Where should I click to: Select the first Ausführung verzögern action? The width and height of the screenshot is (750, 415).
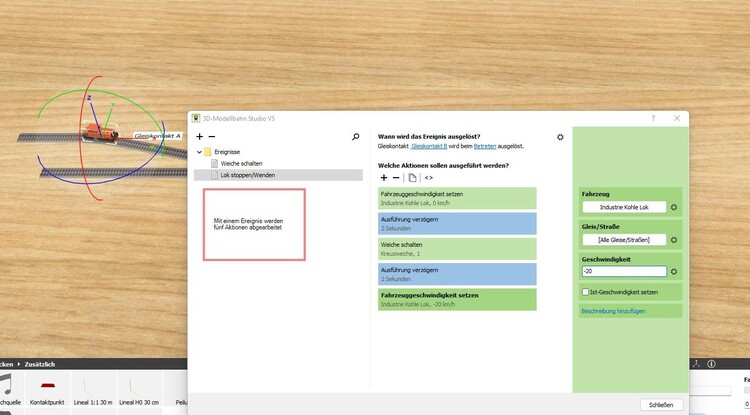(x=457, y=224)
